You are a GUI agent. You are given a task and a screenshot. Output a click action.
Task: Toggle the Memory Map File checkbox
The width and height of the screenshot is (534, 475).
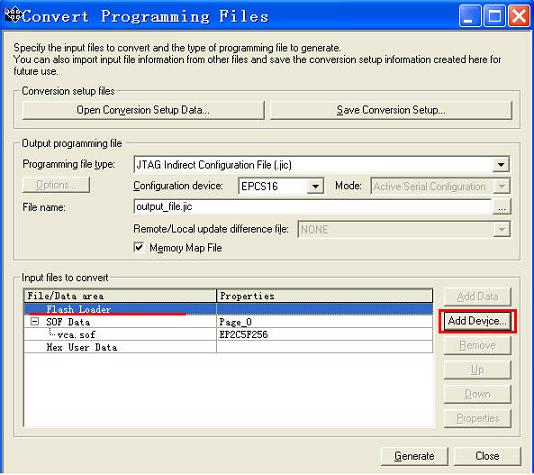(x=139, y=247)
